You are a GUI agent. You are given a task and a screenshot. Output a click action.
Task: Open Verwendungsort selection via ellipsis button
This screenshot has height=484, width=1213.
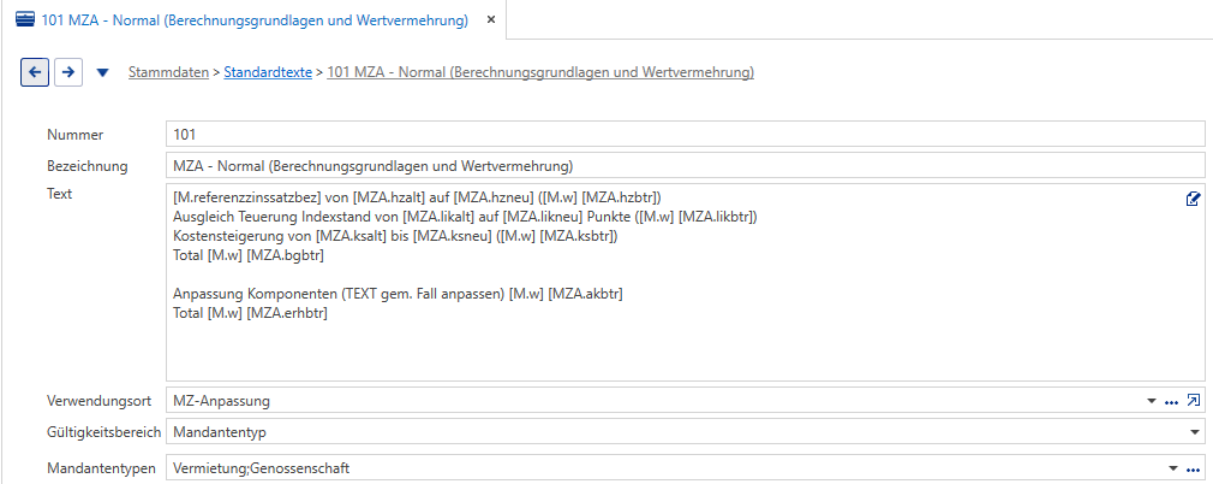click(x=1171, y=402)
